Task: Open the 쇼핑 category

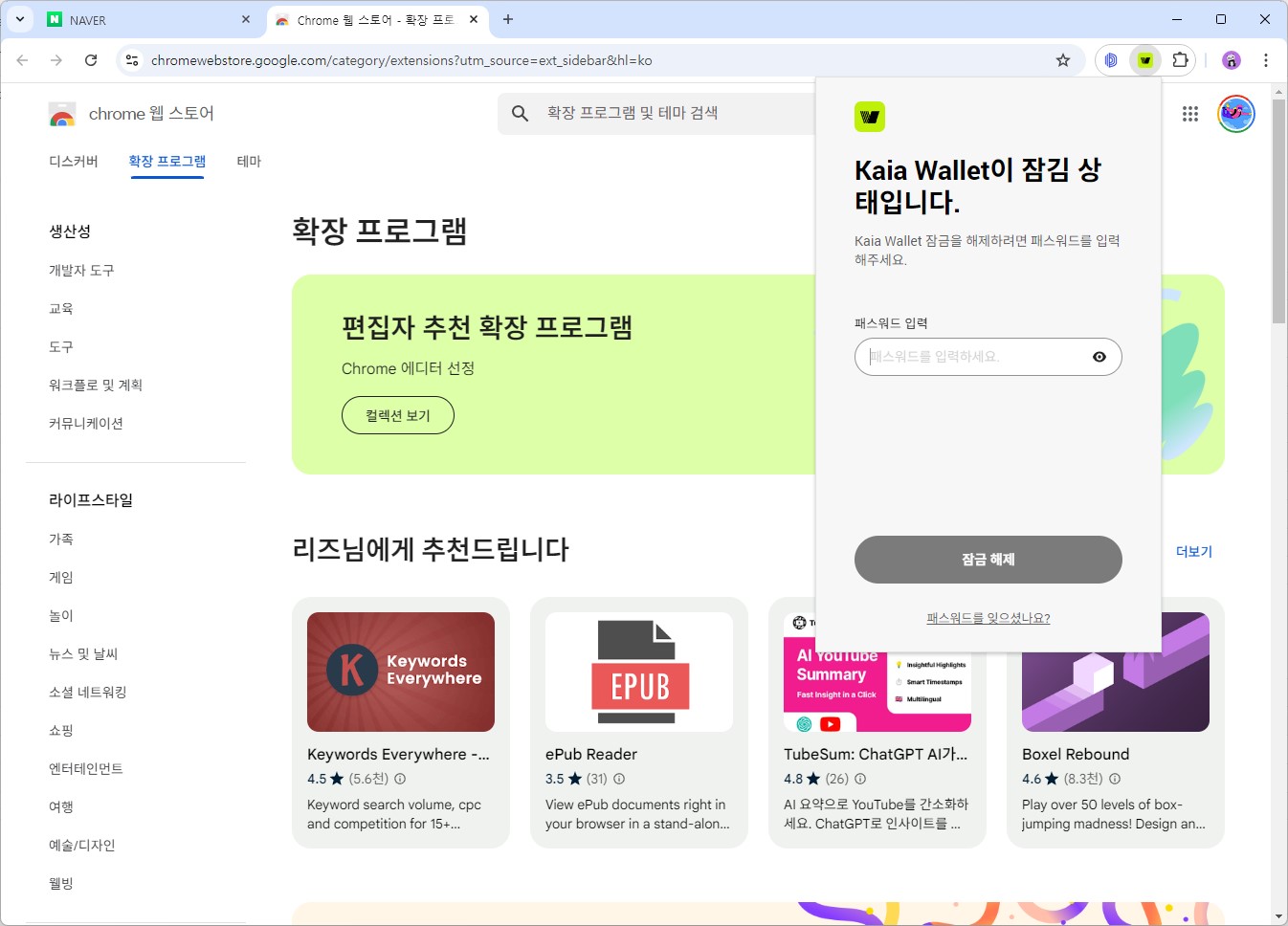Action: coord(61,731)
